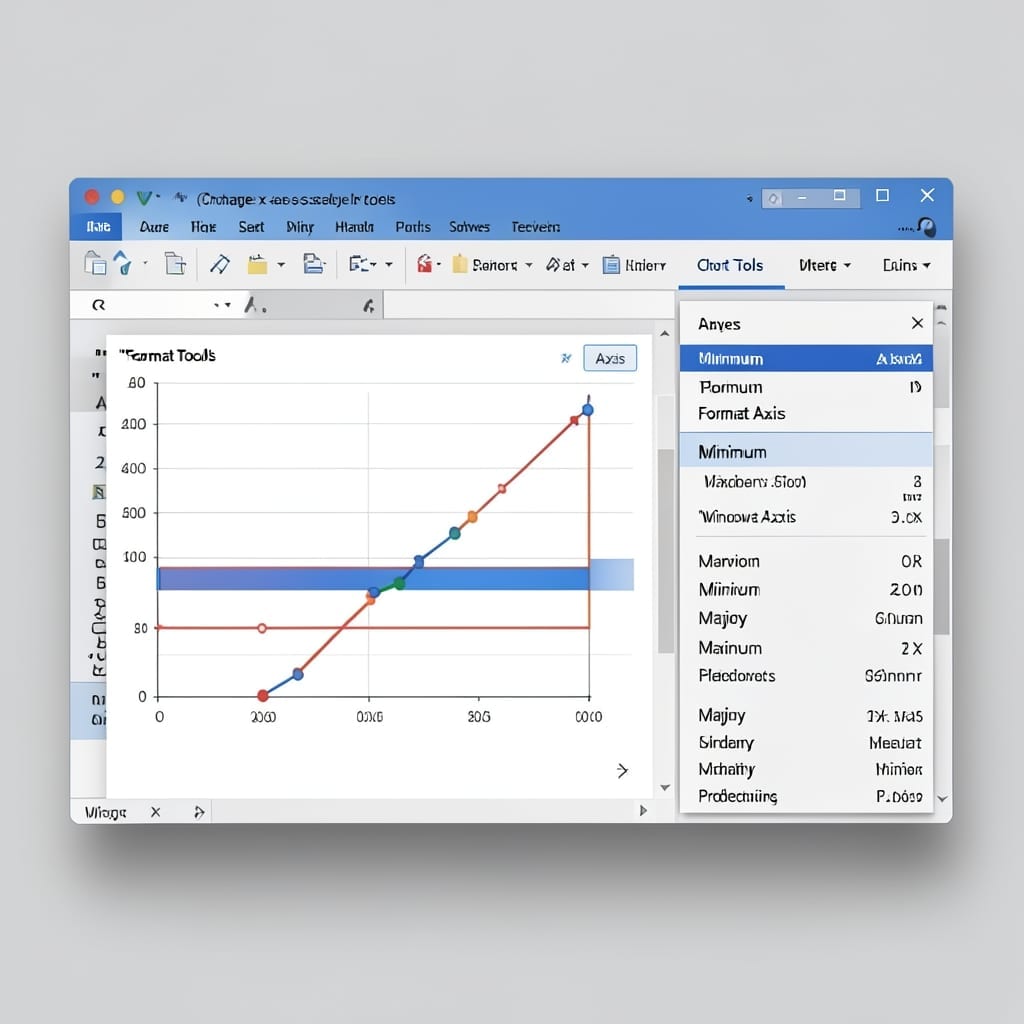Select the pencil edit tool icon
The image size is (1024, 1024).
click(219, 264)
